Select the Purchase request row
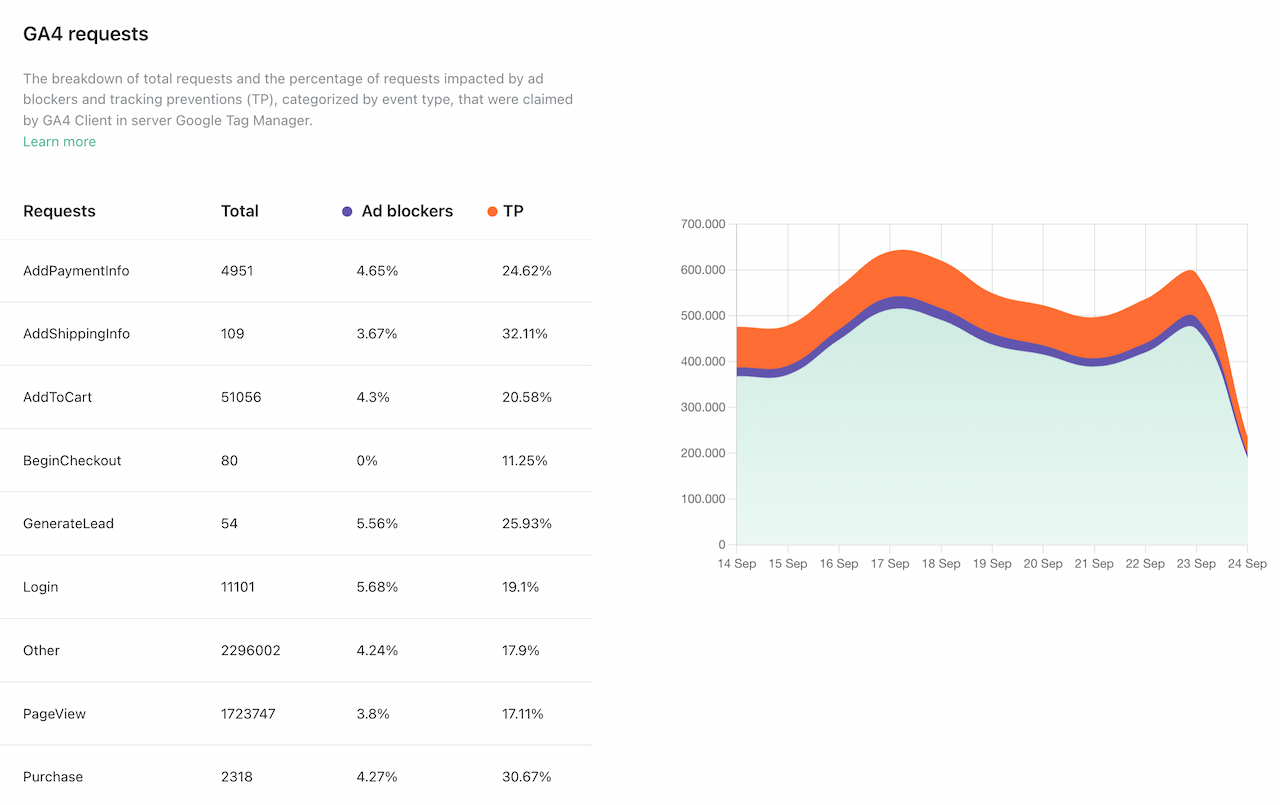 pyautogui.click(x=53, y=777)
